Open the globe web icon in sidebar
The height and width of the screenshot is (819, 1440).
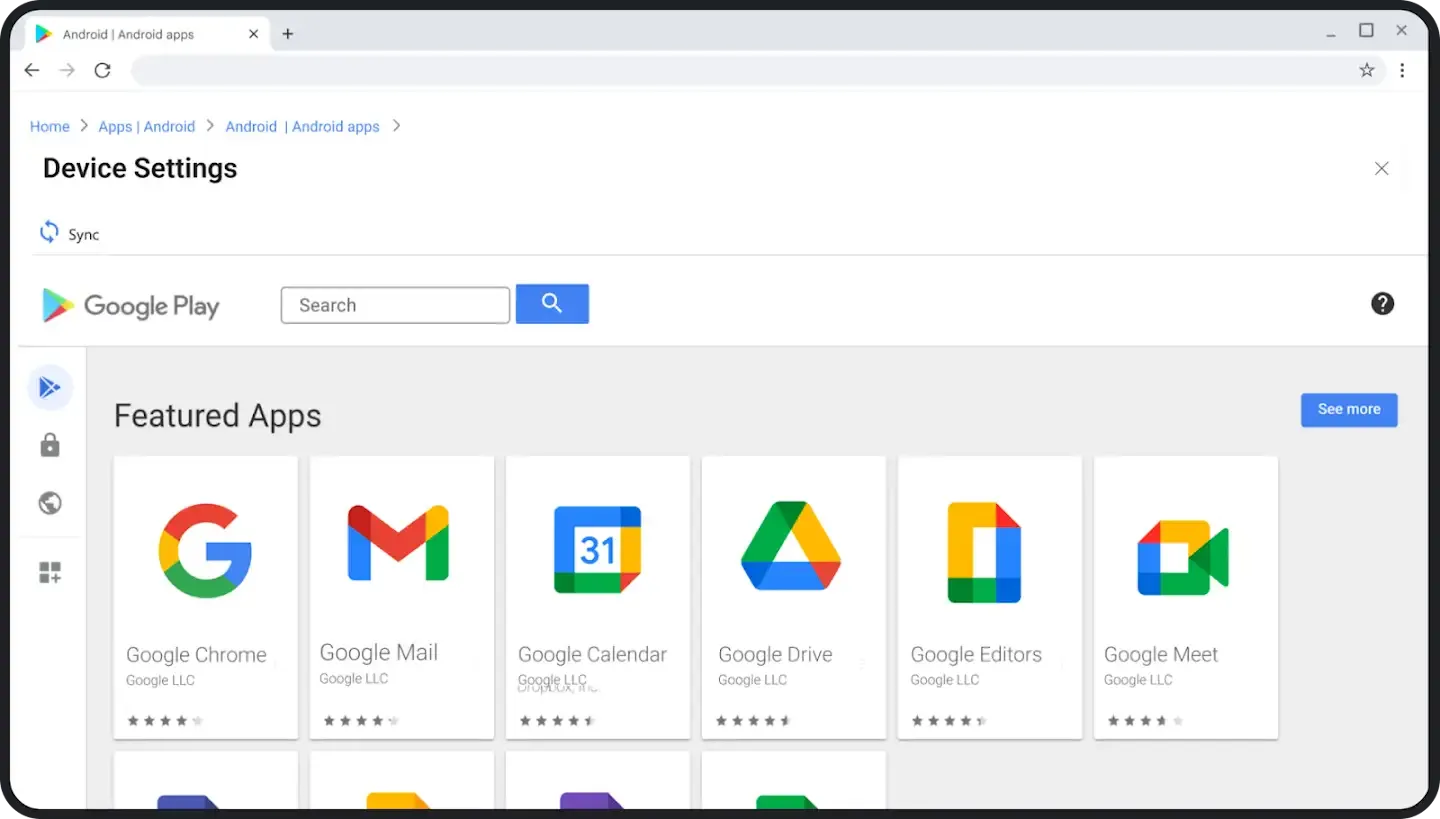[50, 503]
